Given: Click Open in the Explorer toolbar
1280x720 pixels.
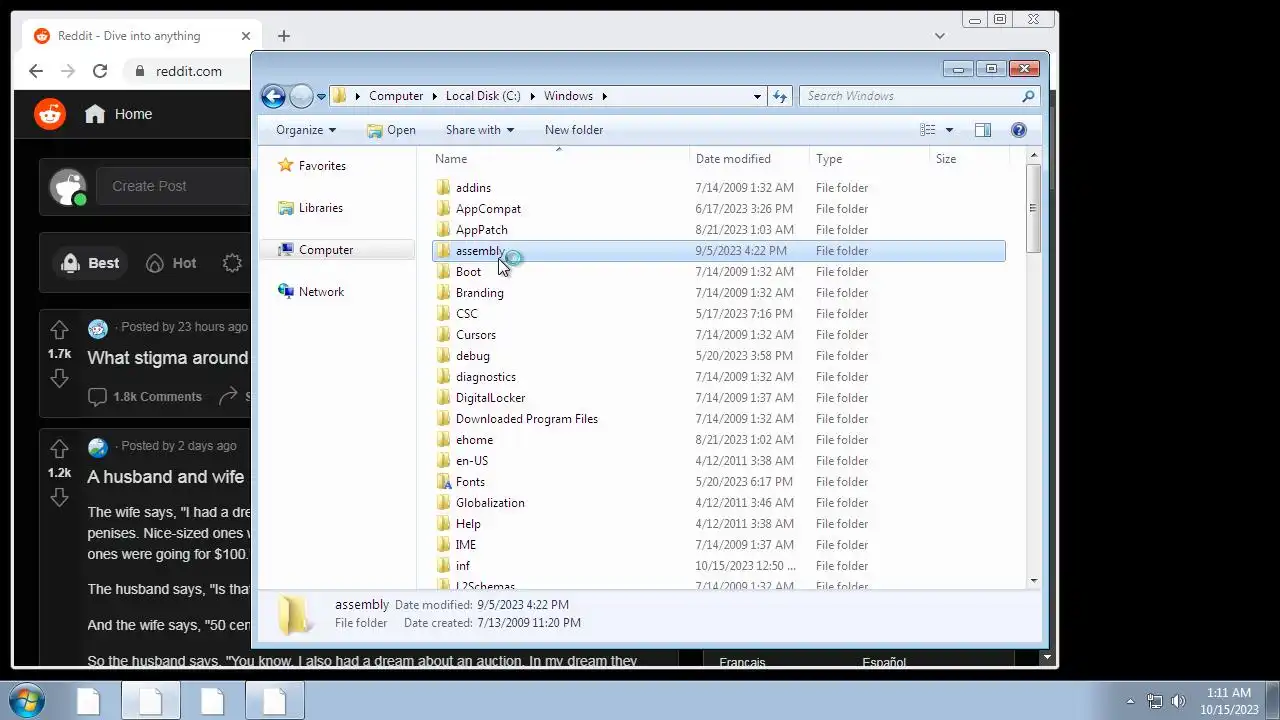Looking at the screenshot, I should (391, 130).
